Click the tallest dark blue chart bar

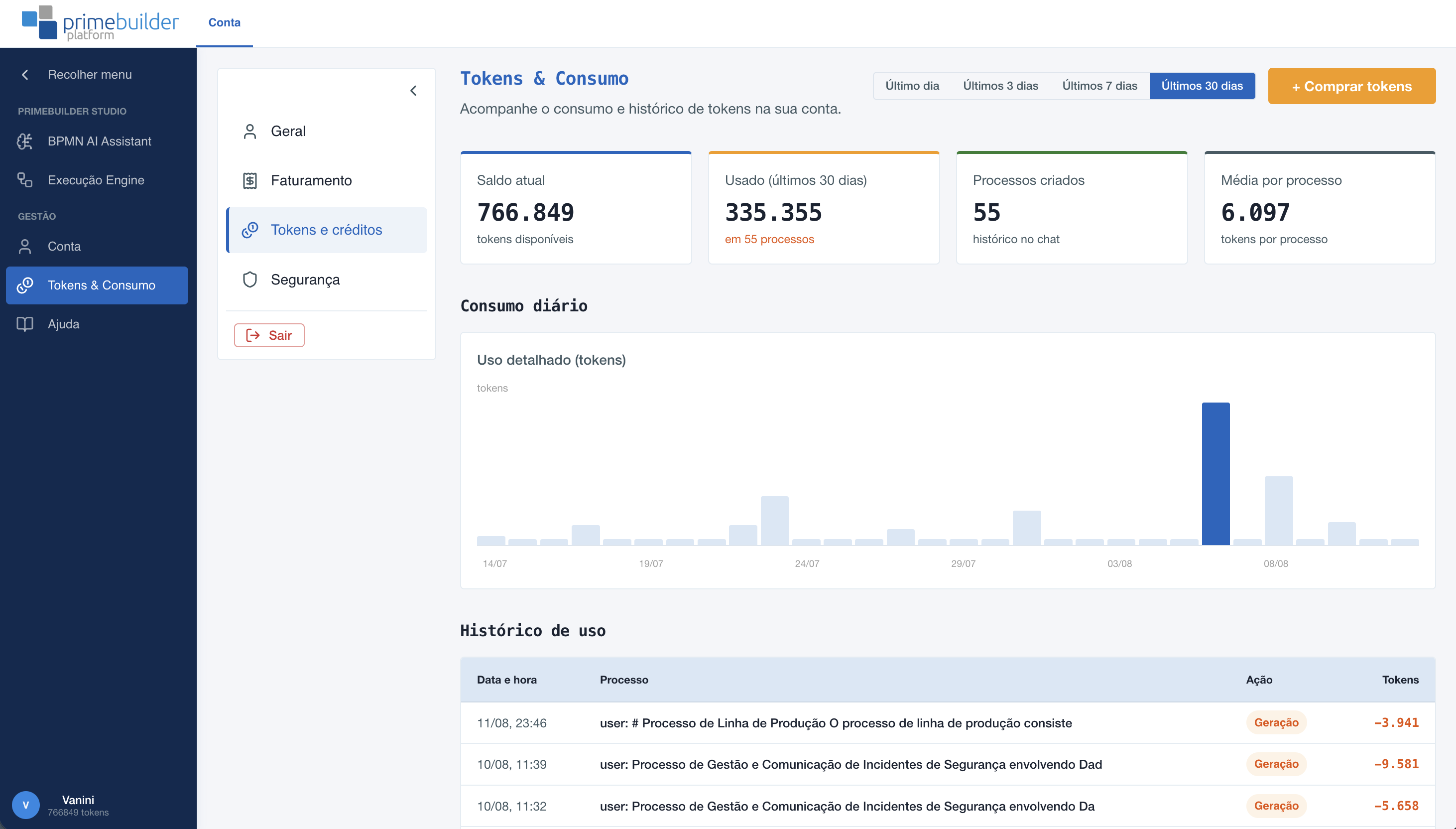pyautogui.click(x=1215, y=474)
